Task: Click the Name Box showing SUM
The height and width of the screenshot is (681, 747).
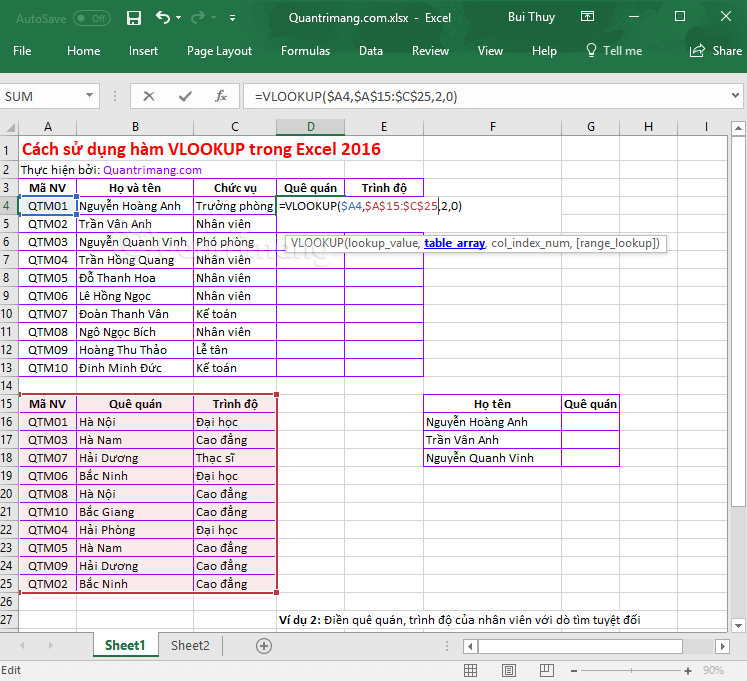Action: [42, 96]
